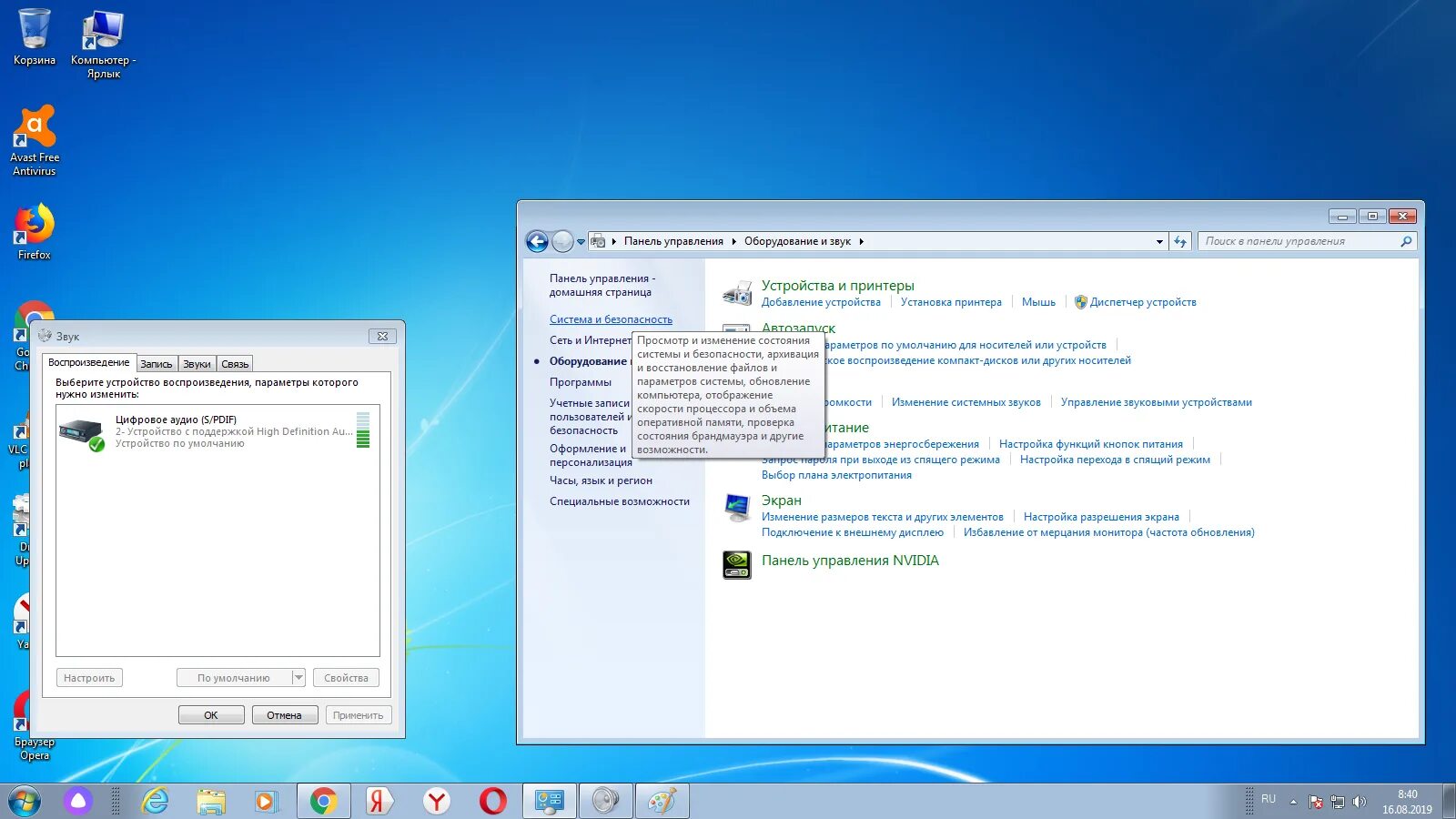Open Opera from the taskbar
The width and height of the screenshot is (1456, 819).
[x=492, y=802]
